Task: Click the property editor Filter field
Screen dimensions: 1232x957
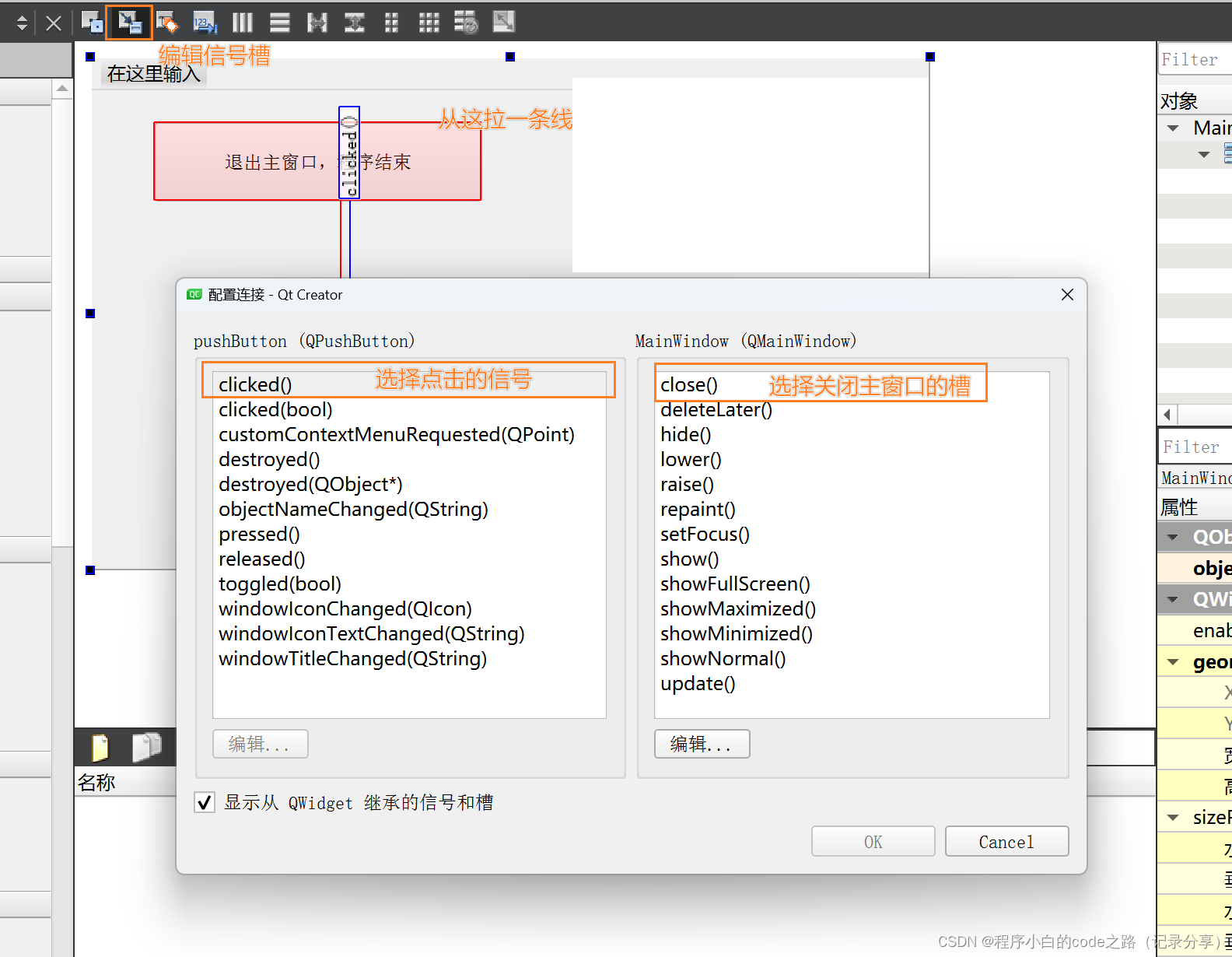Action: (1195, 447)
